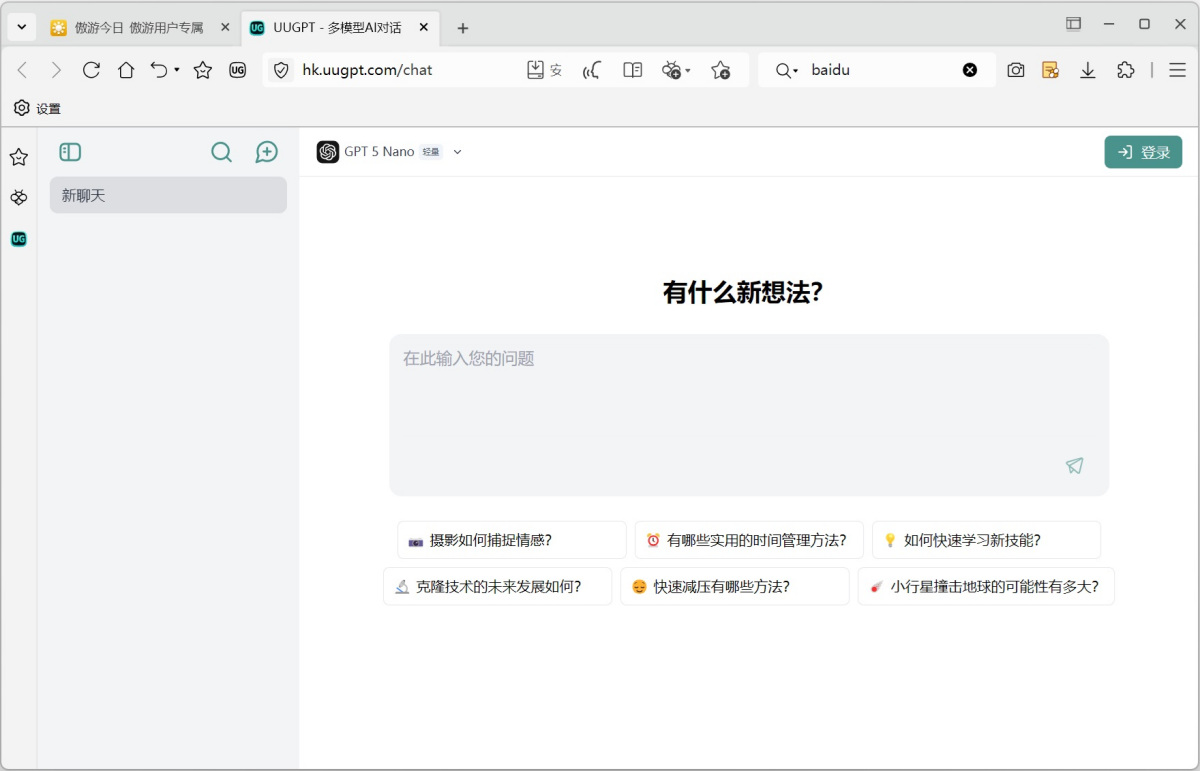This screenshot has height=771, width=1200.
Task: Click the 登录 button
Action: click(1143, 151)
